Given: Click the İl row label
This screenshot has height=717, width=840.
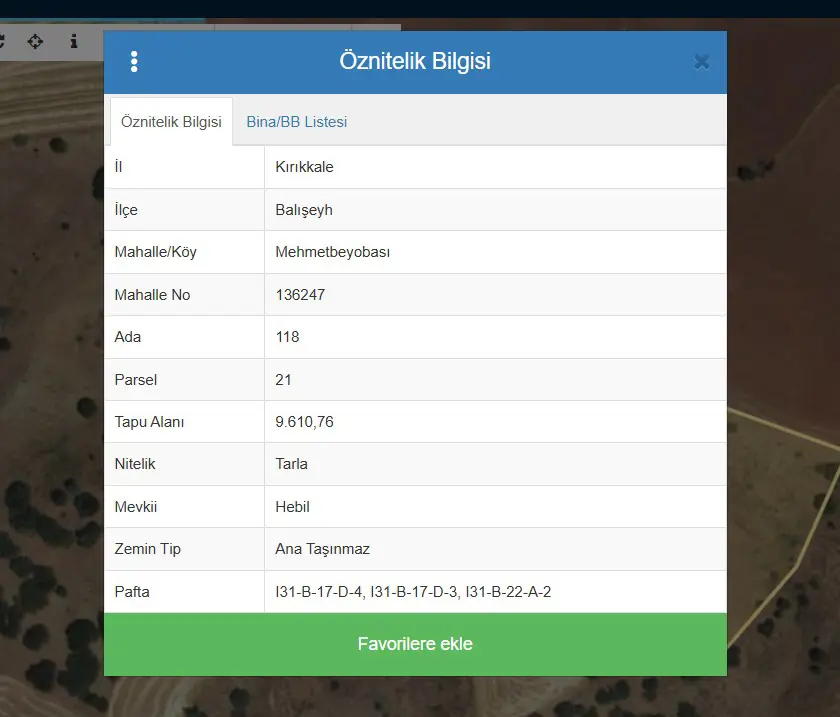Looking at the screenshot, I should pyautogui.click(x=118, y=167).
